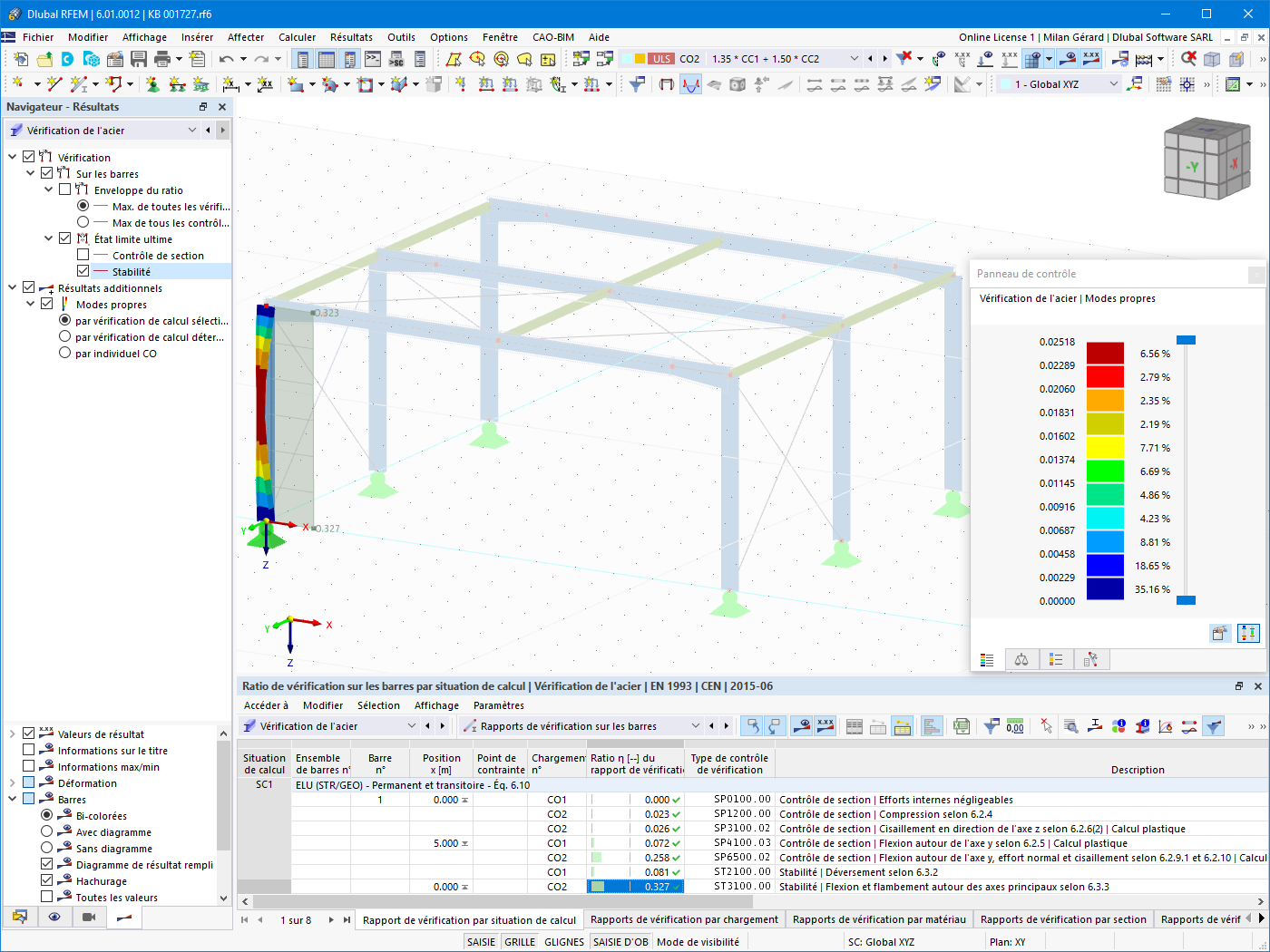Open file using the folder icon
The image size is (1270, 952).
point(44,59)
